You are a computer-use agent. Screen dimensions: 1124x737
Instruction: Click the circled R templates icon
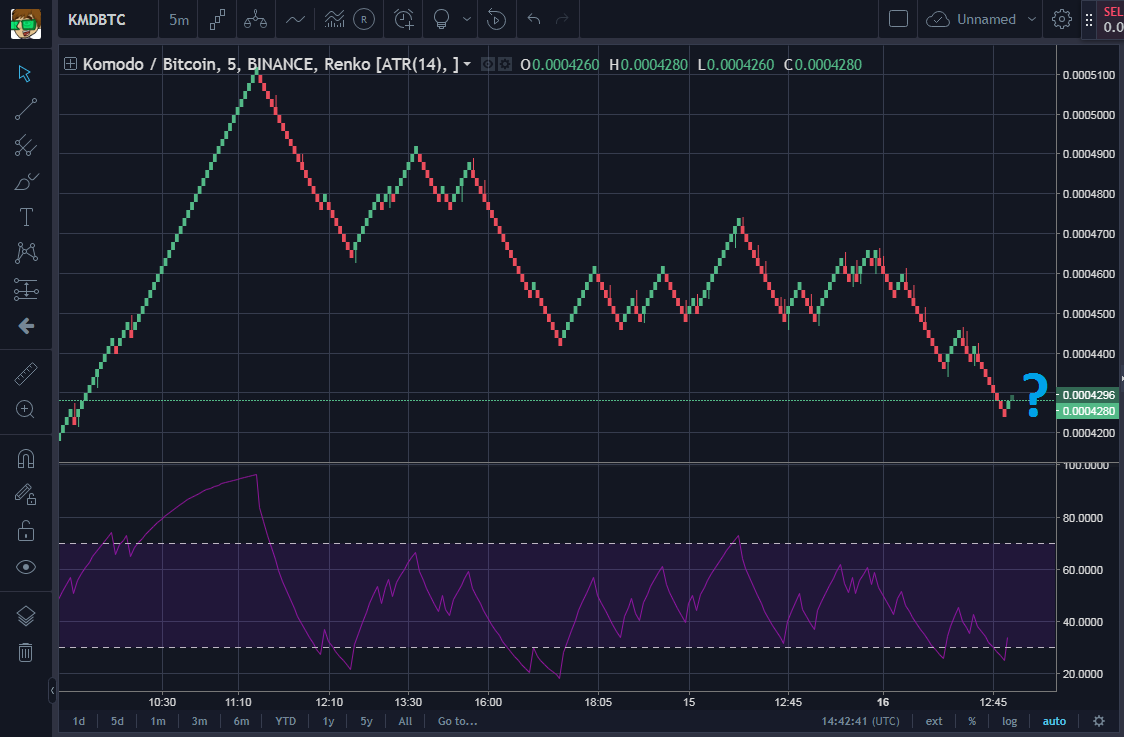coord(364,19)
